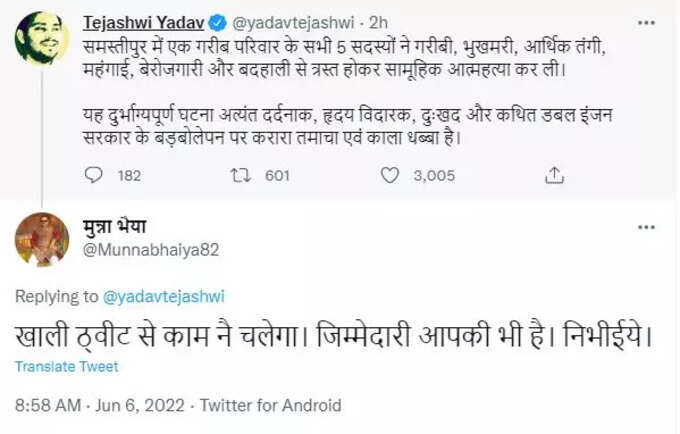Image resolution: width=680 pixels, height=434 pixels.
Task: Open three-dot menu on Tejashwi Yadav's tweet
Action: coord(646,23)
